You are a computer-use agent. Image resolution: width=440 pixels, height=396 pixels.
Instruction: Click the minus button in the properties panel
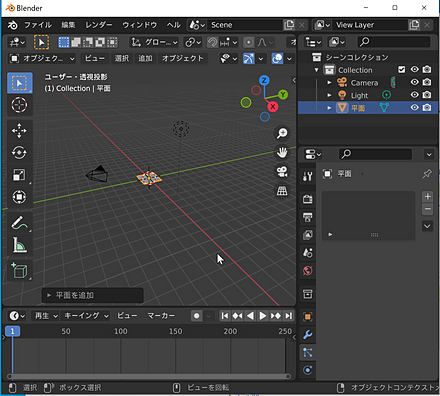[427, 209]
